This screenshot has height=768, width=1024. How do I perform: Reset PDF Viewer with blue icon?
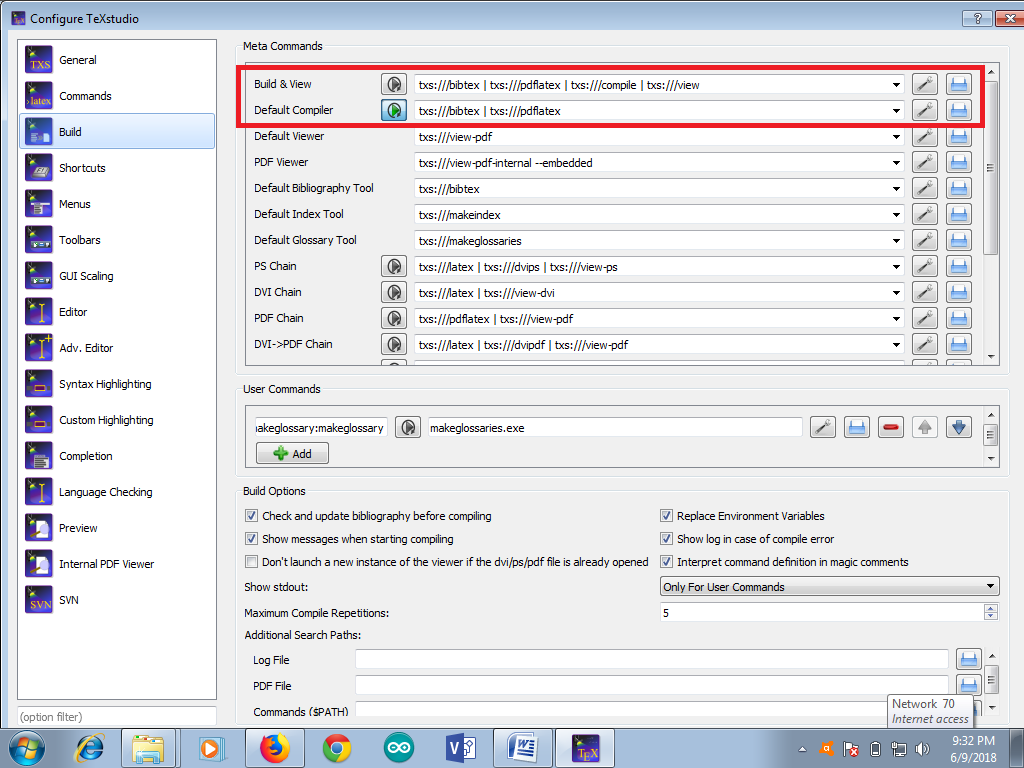[959, 163]
